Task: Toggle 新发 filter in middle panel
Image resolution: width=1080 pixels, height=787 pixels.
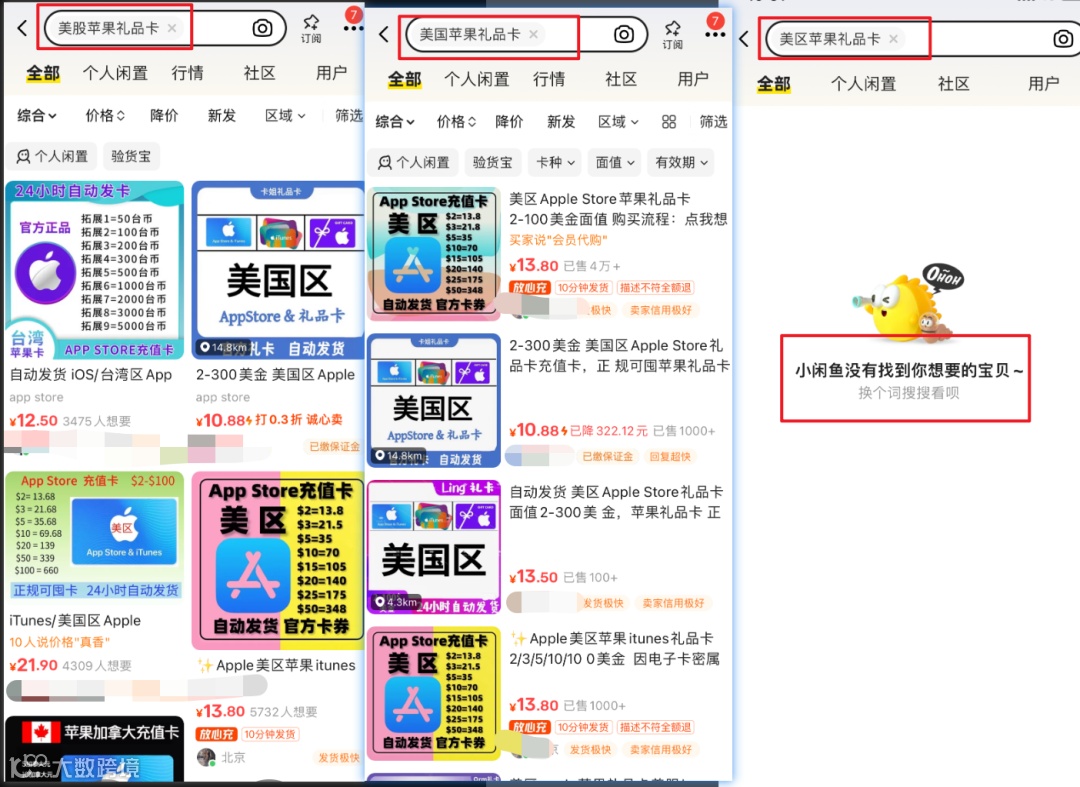Action: coord(561,122)
